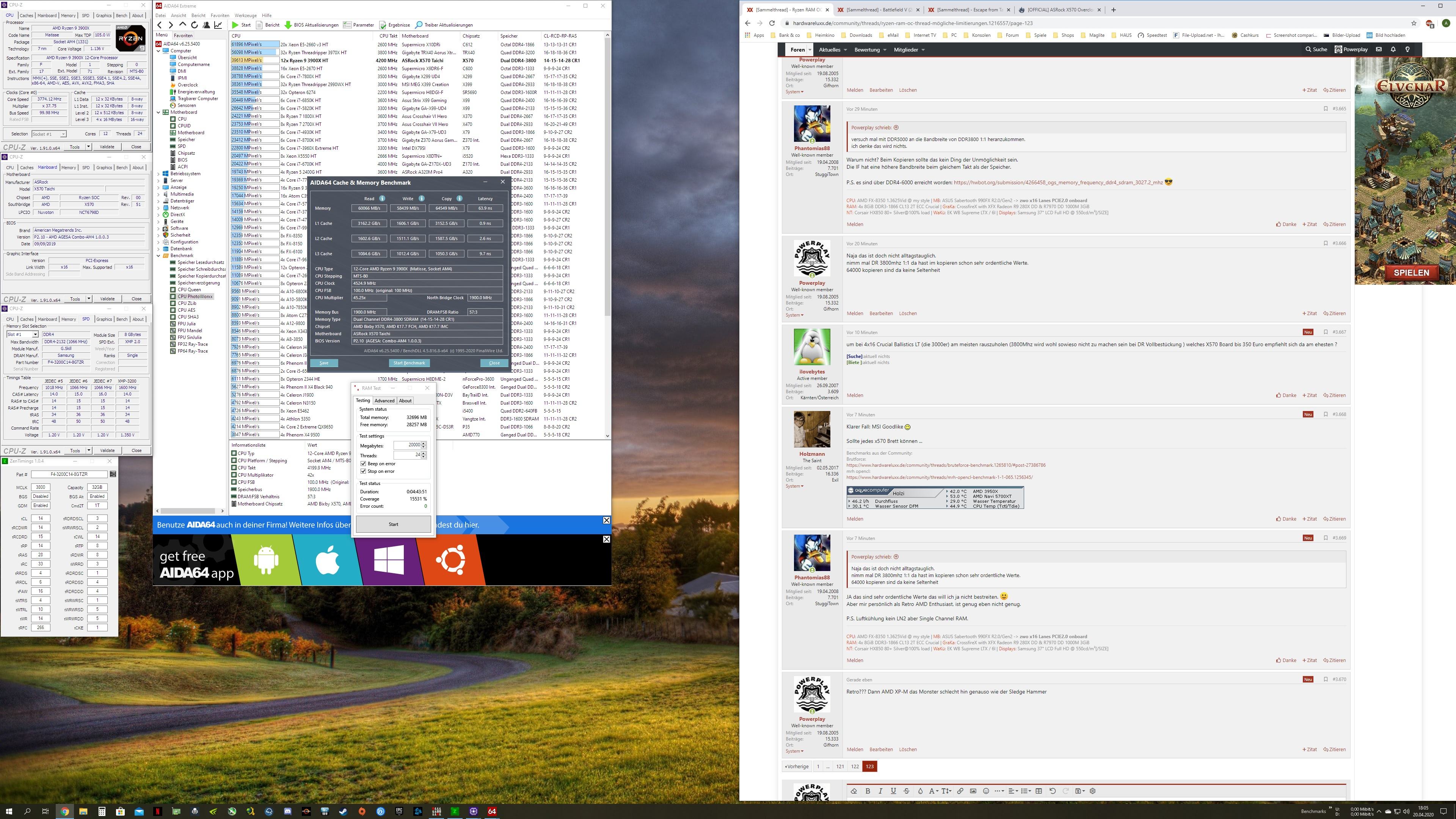Switch to Favoriten tab in AIDA64
1456x819 pixels.
tap(183, 35)
